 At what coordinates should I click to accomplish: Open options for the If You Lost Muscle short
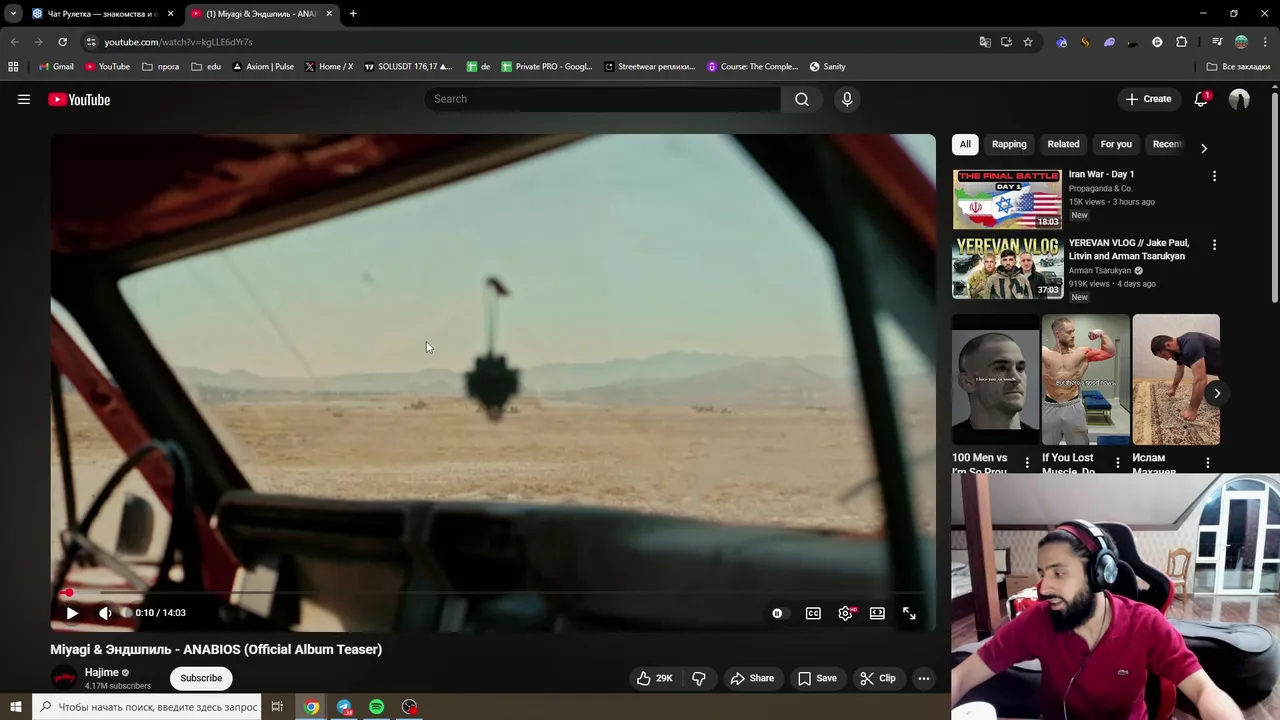point(1117,463)
